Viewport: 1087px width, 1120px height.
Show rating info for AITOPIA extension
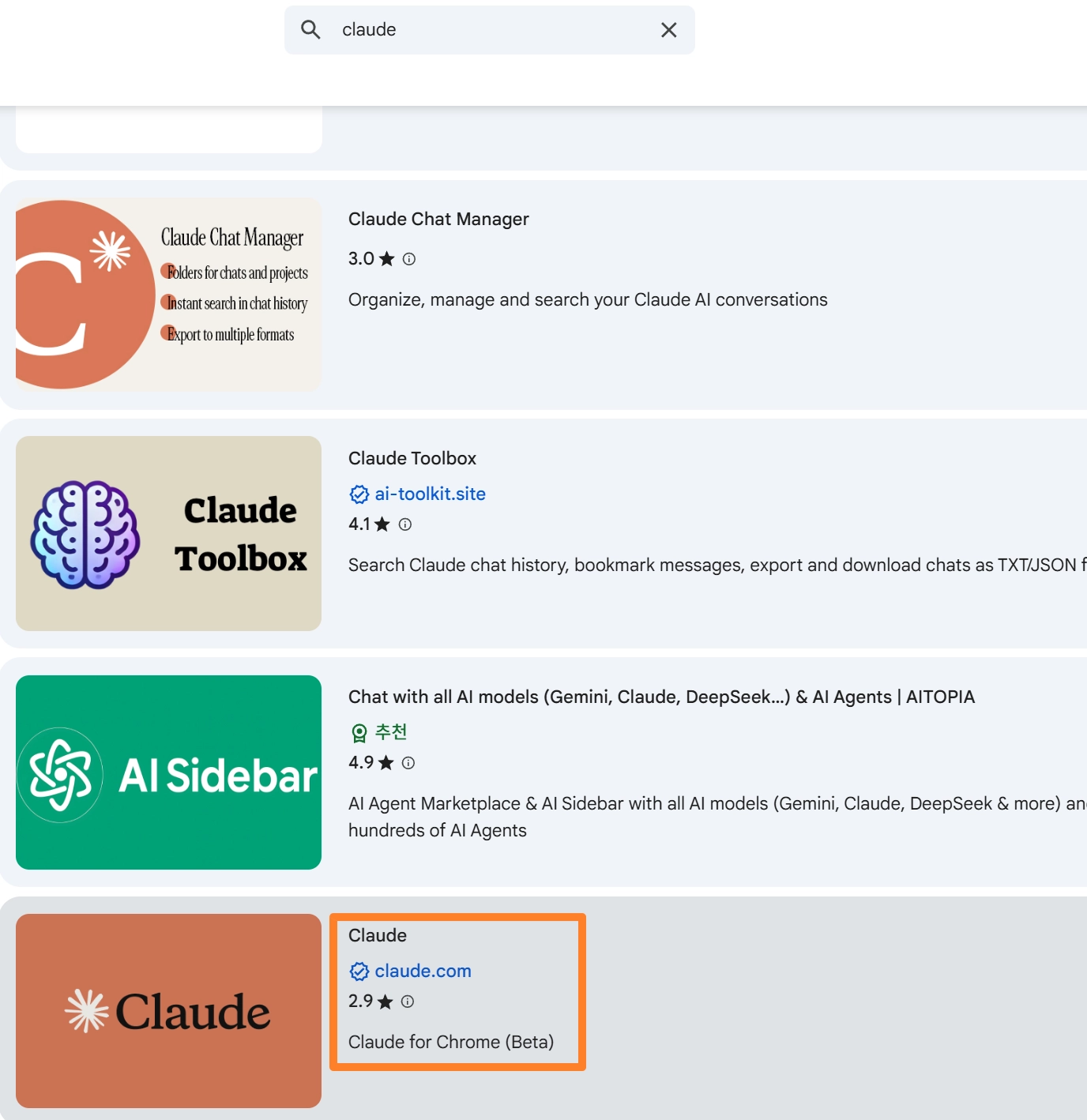click(408, 763)
